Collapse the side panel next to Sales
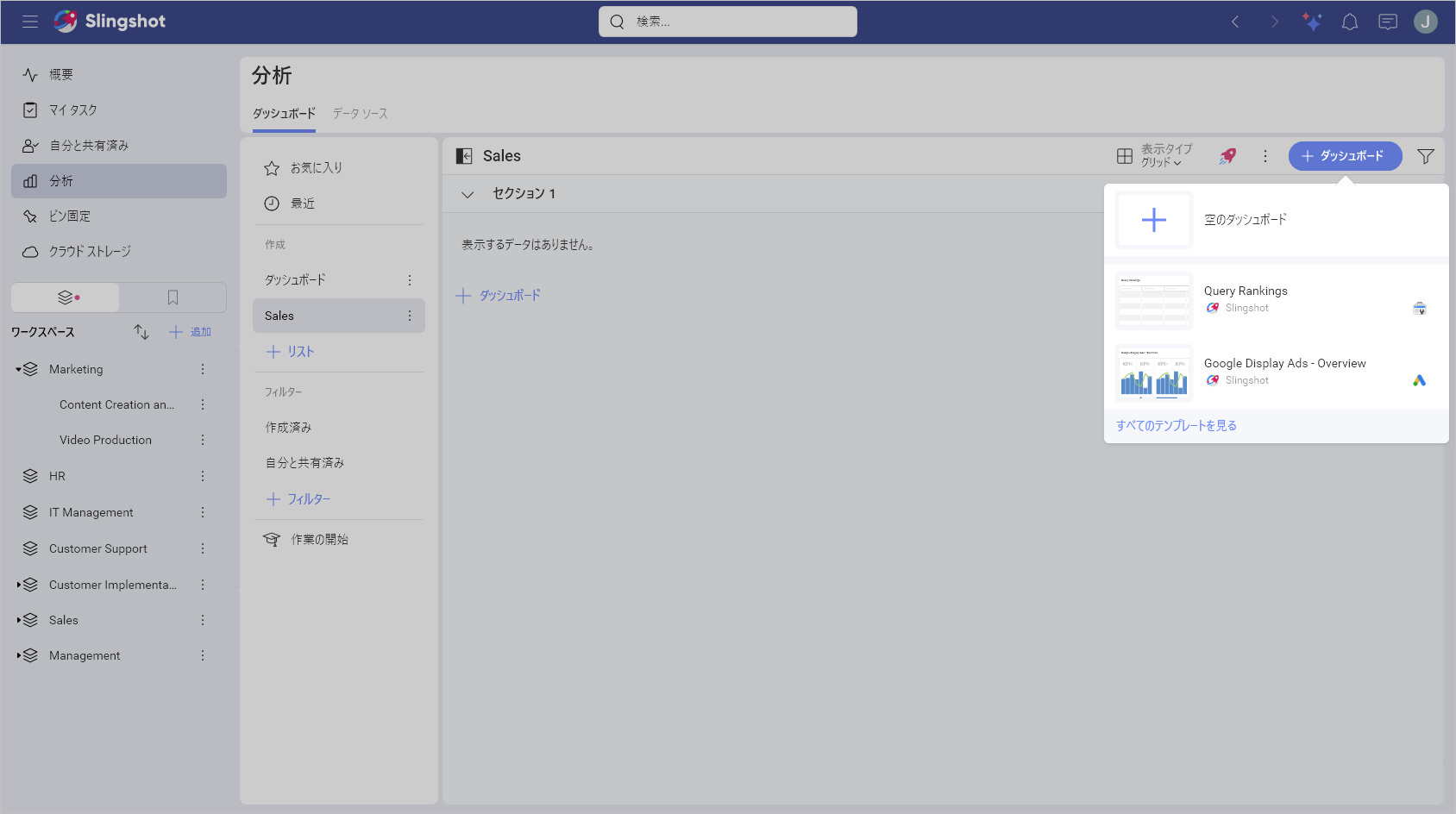 (464, 156)
